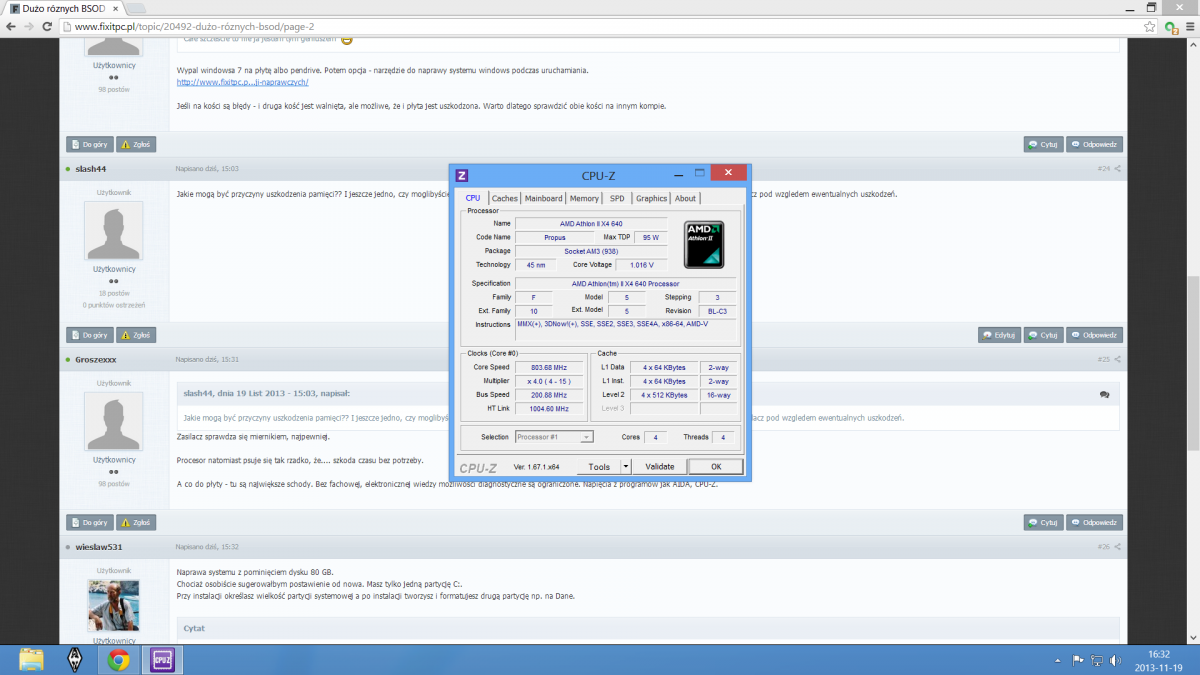Reload the page with the refresh icon
The image size is (1200, 675).
tap(48, 26)
